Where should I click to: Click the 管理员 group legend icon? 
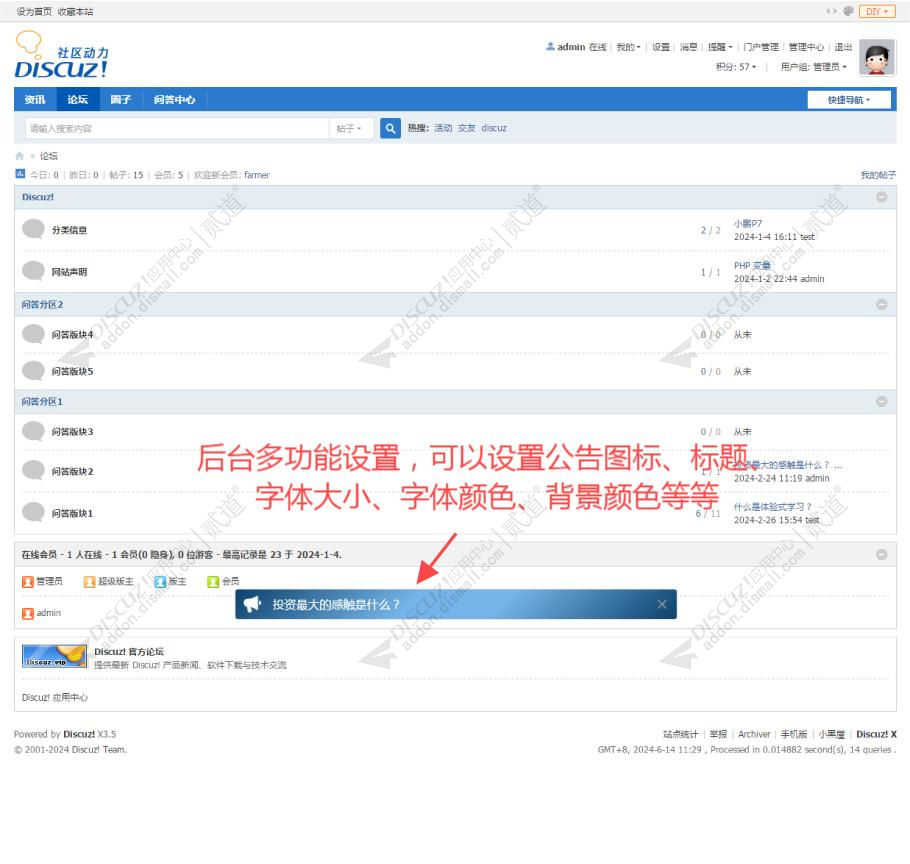[x=28, y=581]
